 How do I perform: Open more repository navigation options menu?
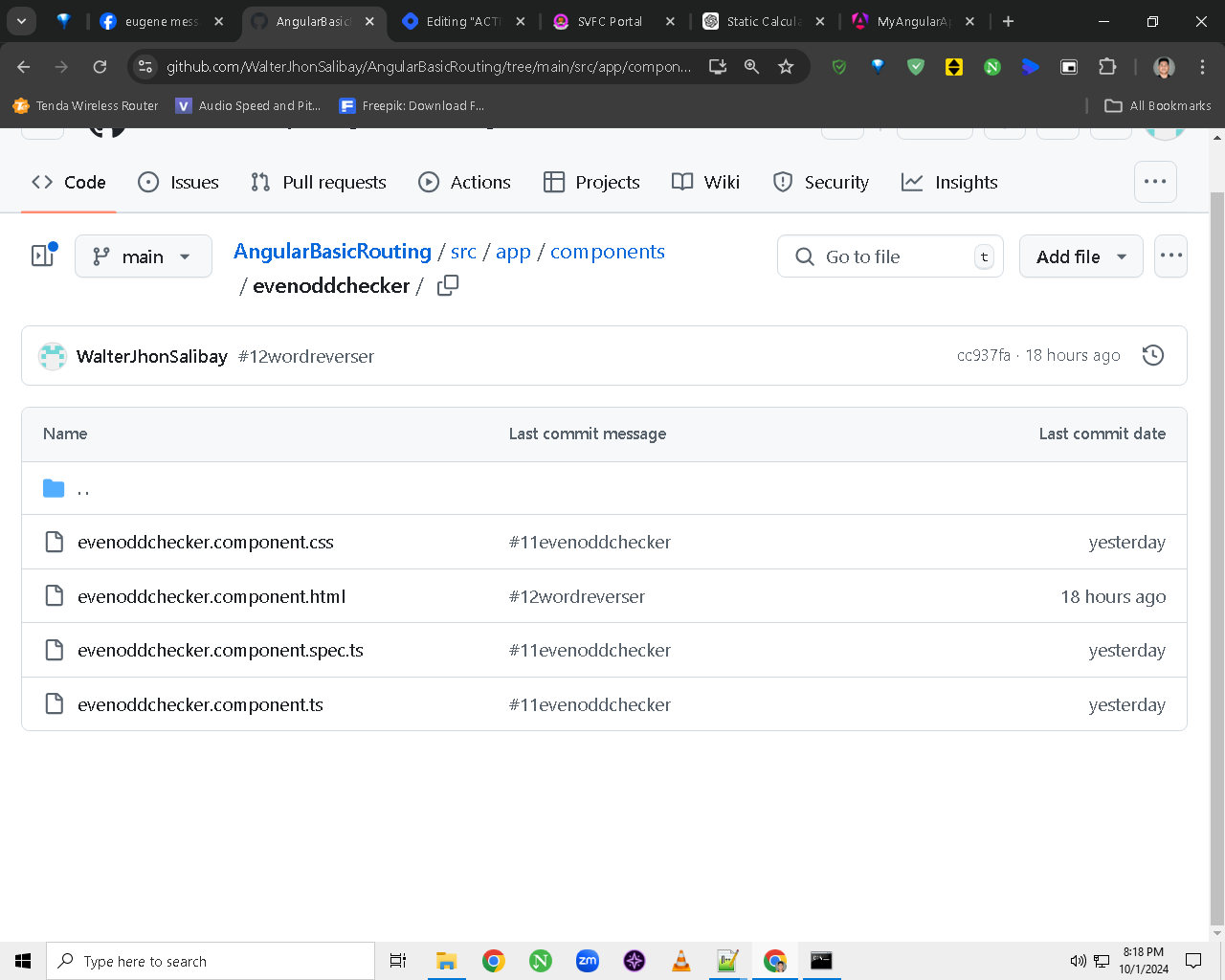pyautogui.click(x=1155, y=182)
